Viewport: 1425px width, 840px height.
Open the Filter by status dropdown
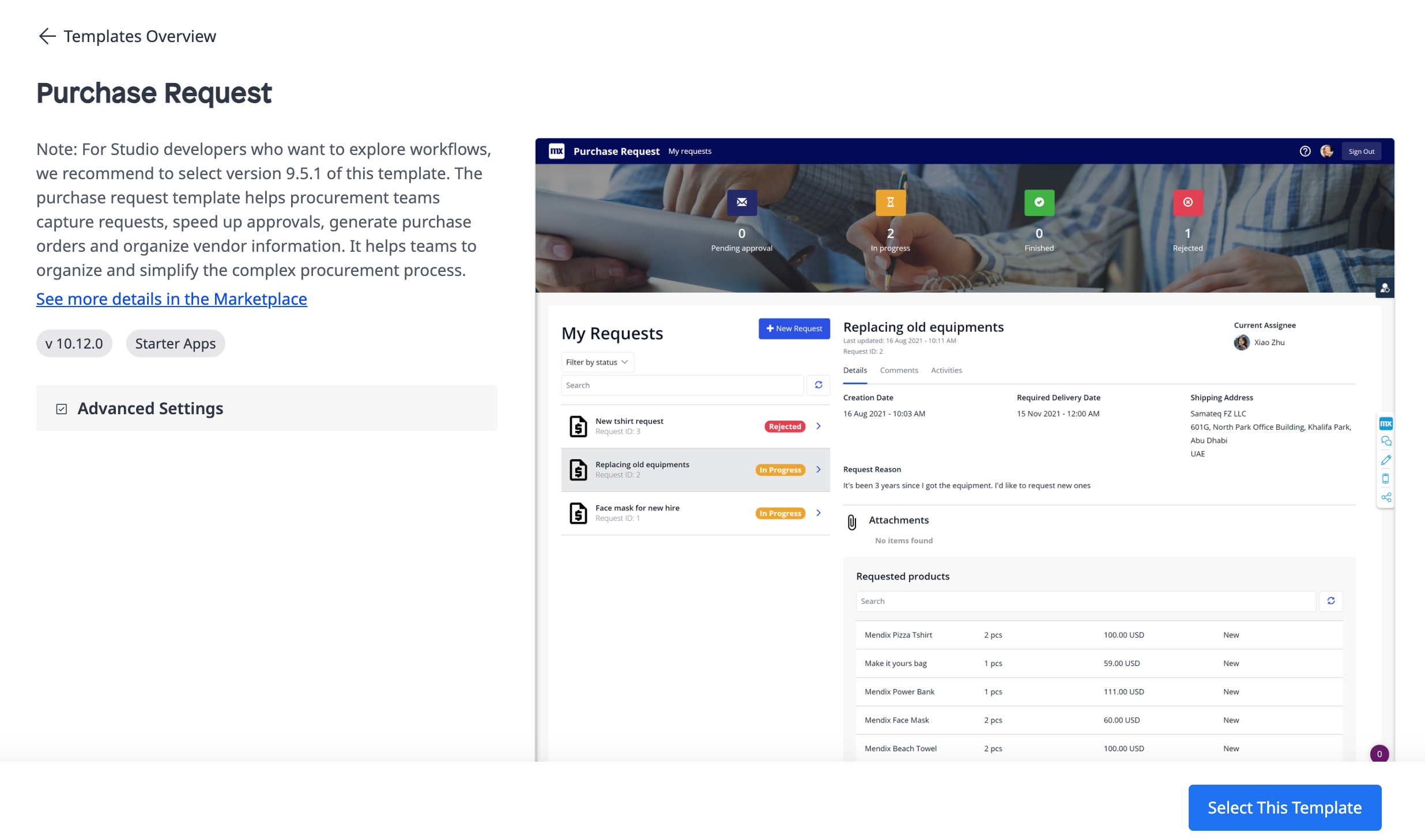click(597, 362)
